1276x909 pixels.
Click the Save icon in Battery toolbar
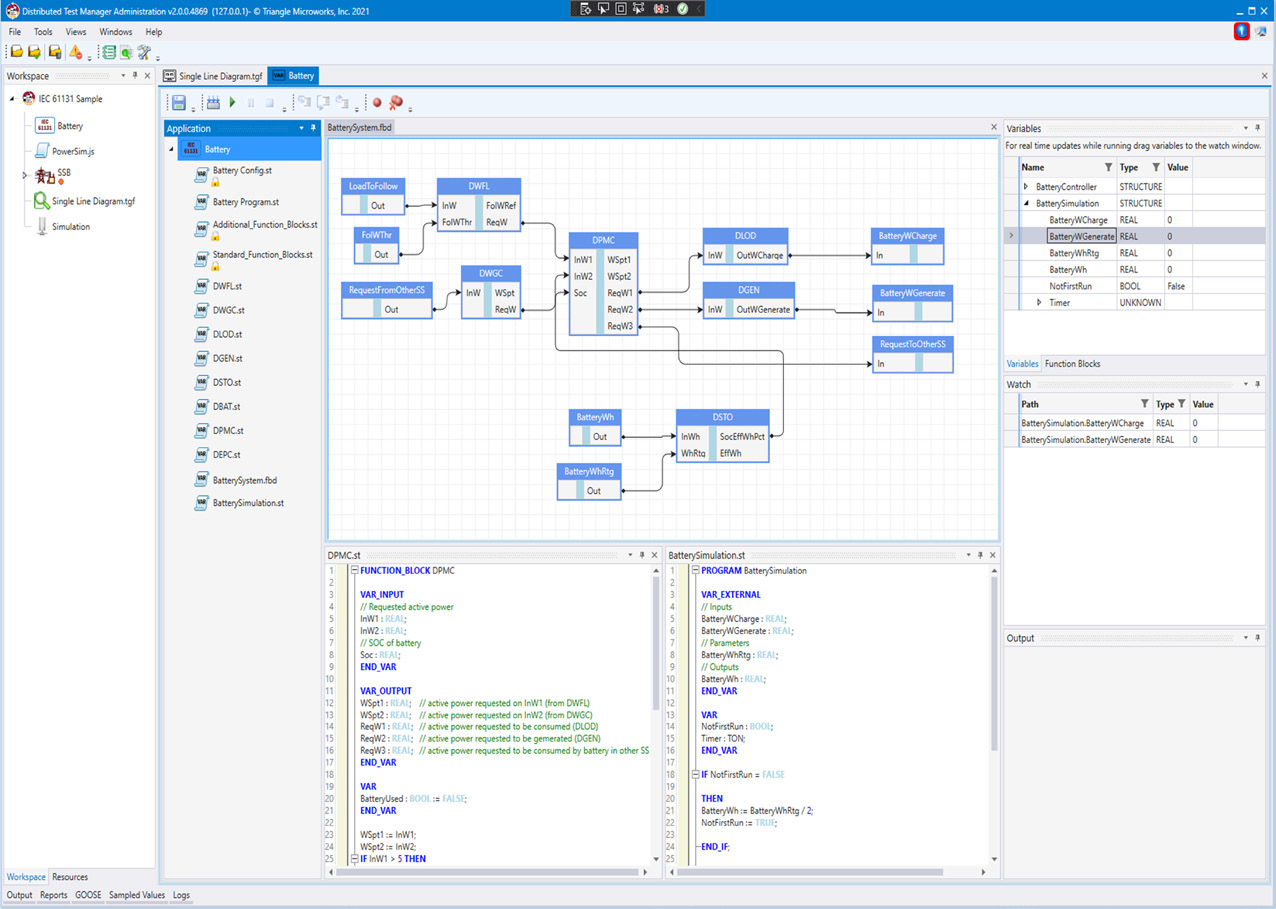179,102
